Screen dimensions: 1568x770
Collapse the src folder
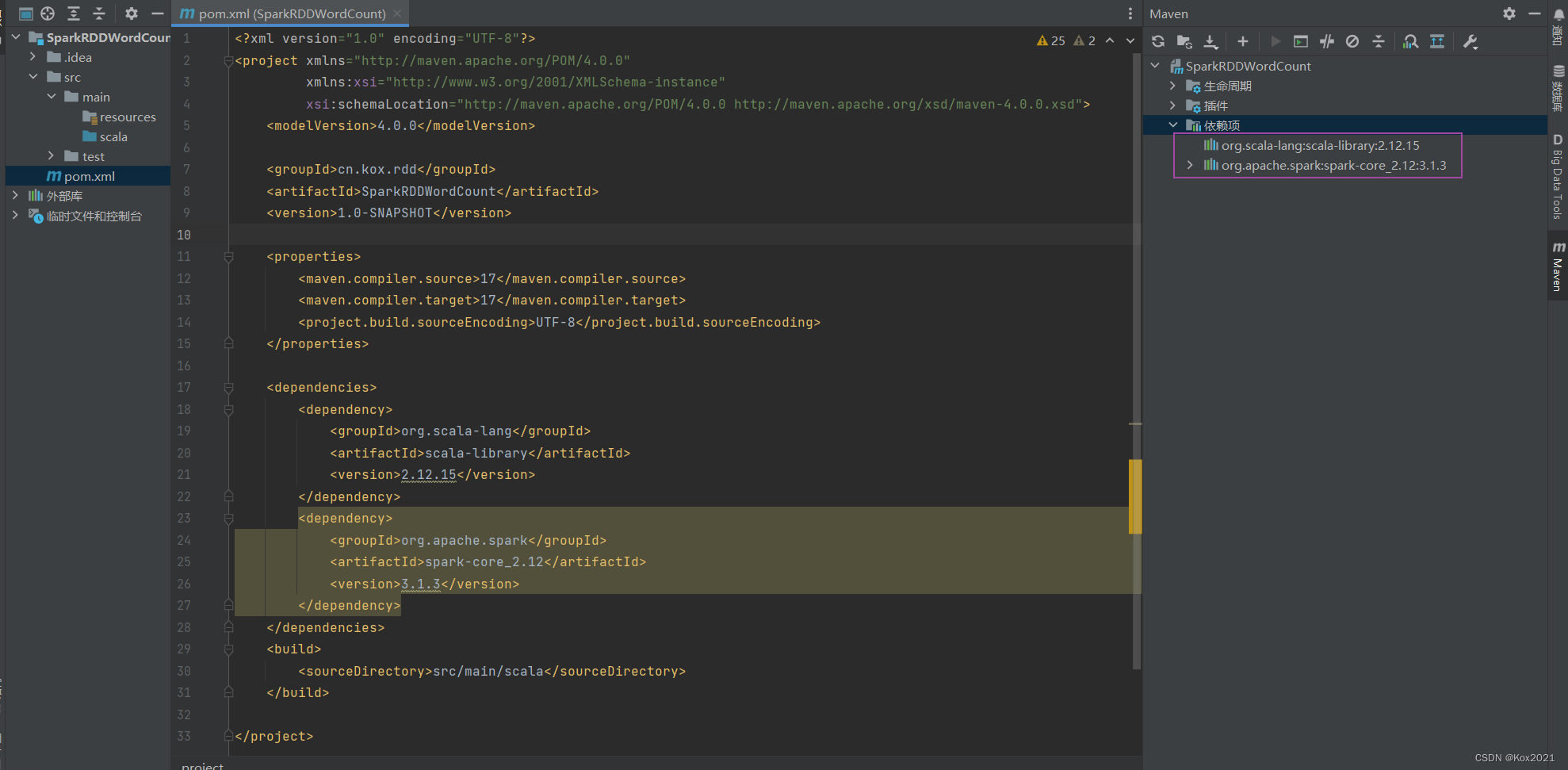(x=33, y=76)
